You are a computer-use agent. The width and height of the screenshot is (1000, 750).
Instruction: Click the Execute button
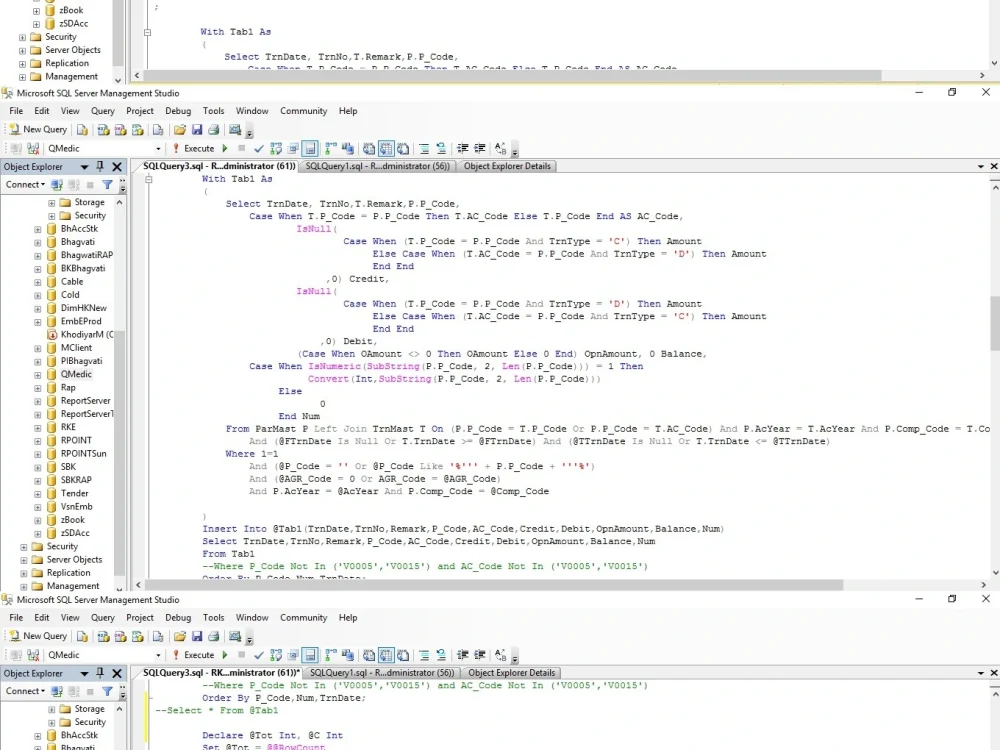click(x=200, y=147)
